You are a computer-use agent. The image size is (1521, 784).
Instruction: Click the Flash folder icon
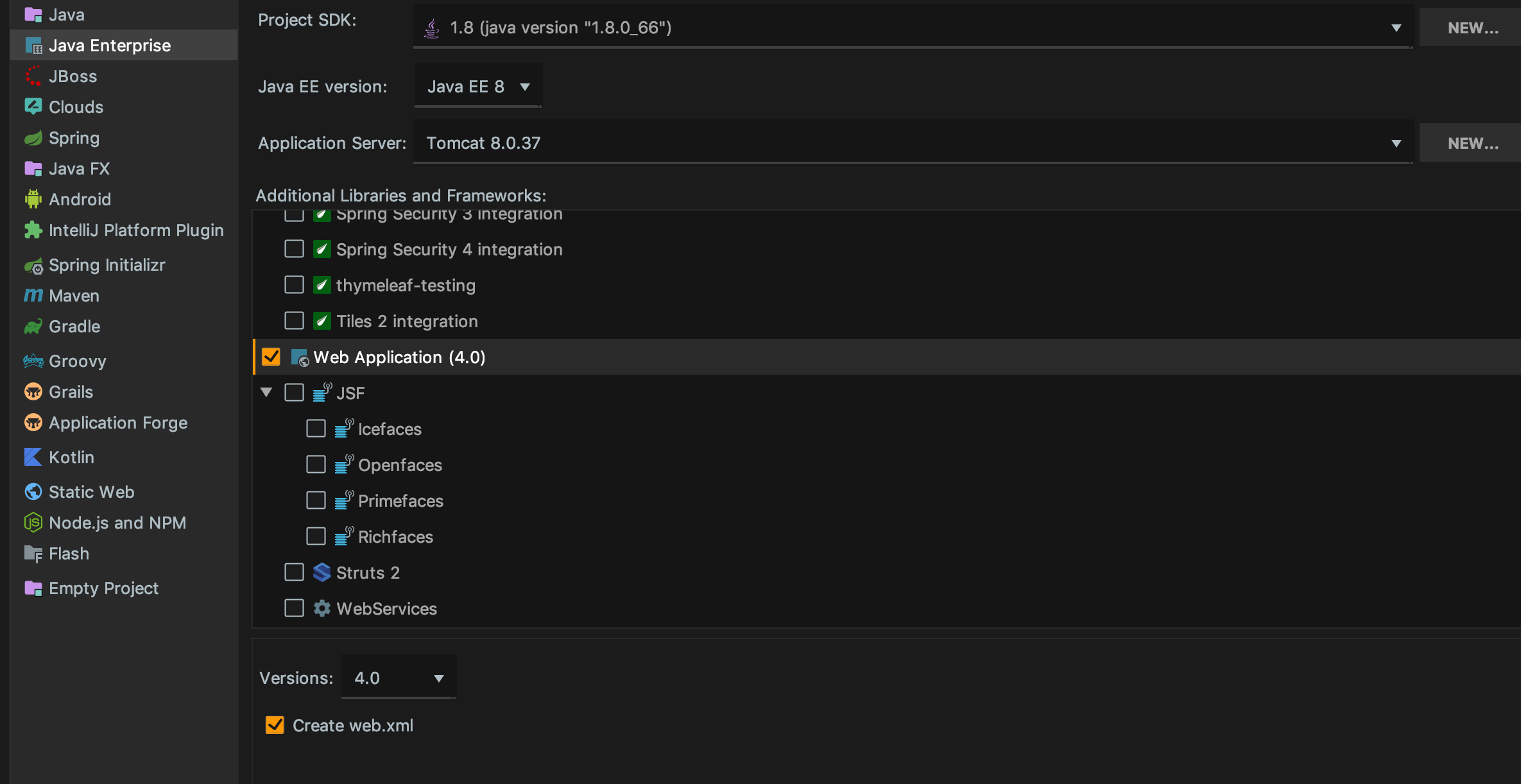click(x=33, y=554)
